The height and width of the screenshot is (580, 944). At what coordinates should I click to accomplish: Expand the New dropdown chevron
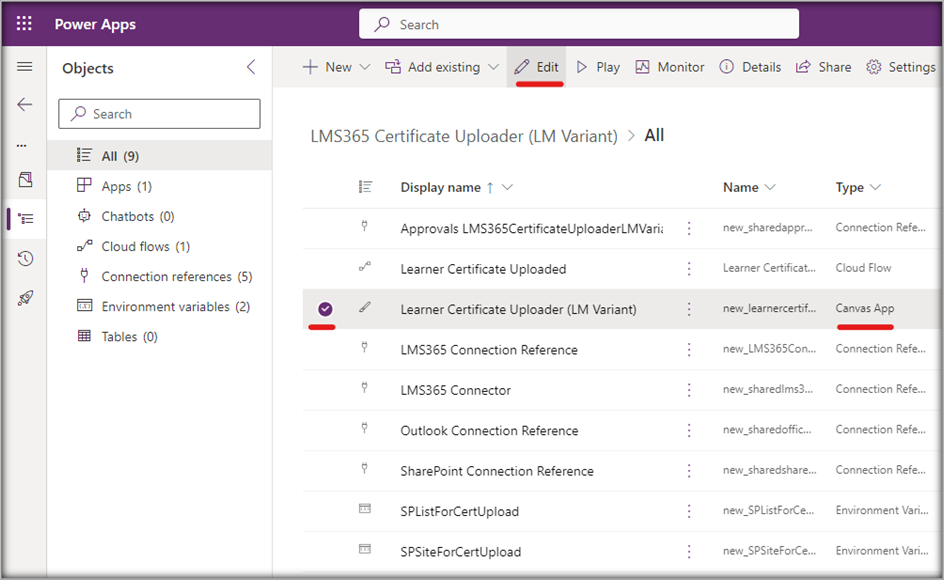(364, 67)
